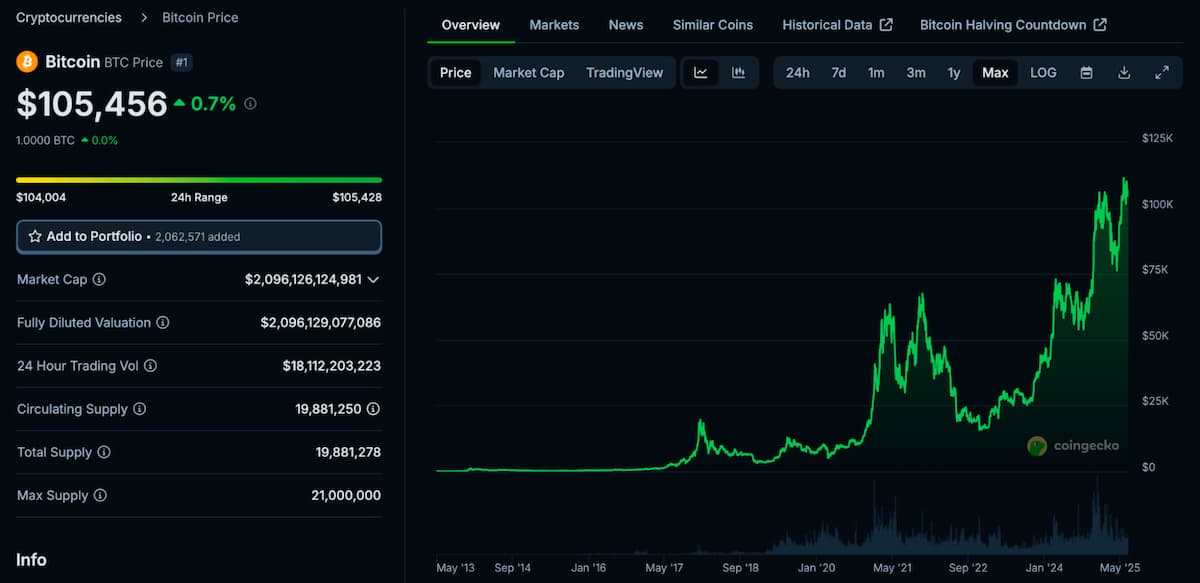
Task: Set chart range to 1m
Action: click(876, 73)
